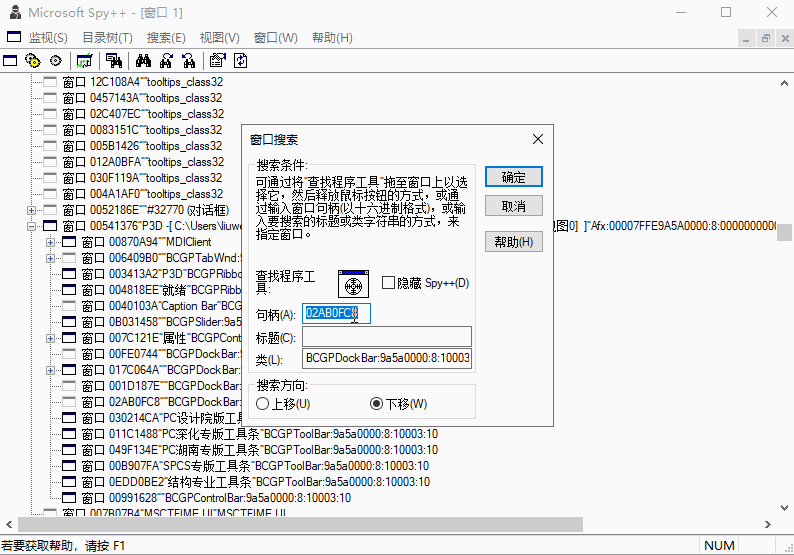
Task: Open the 帮助(H) menu
Action: (x=332, y=38)
